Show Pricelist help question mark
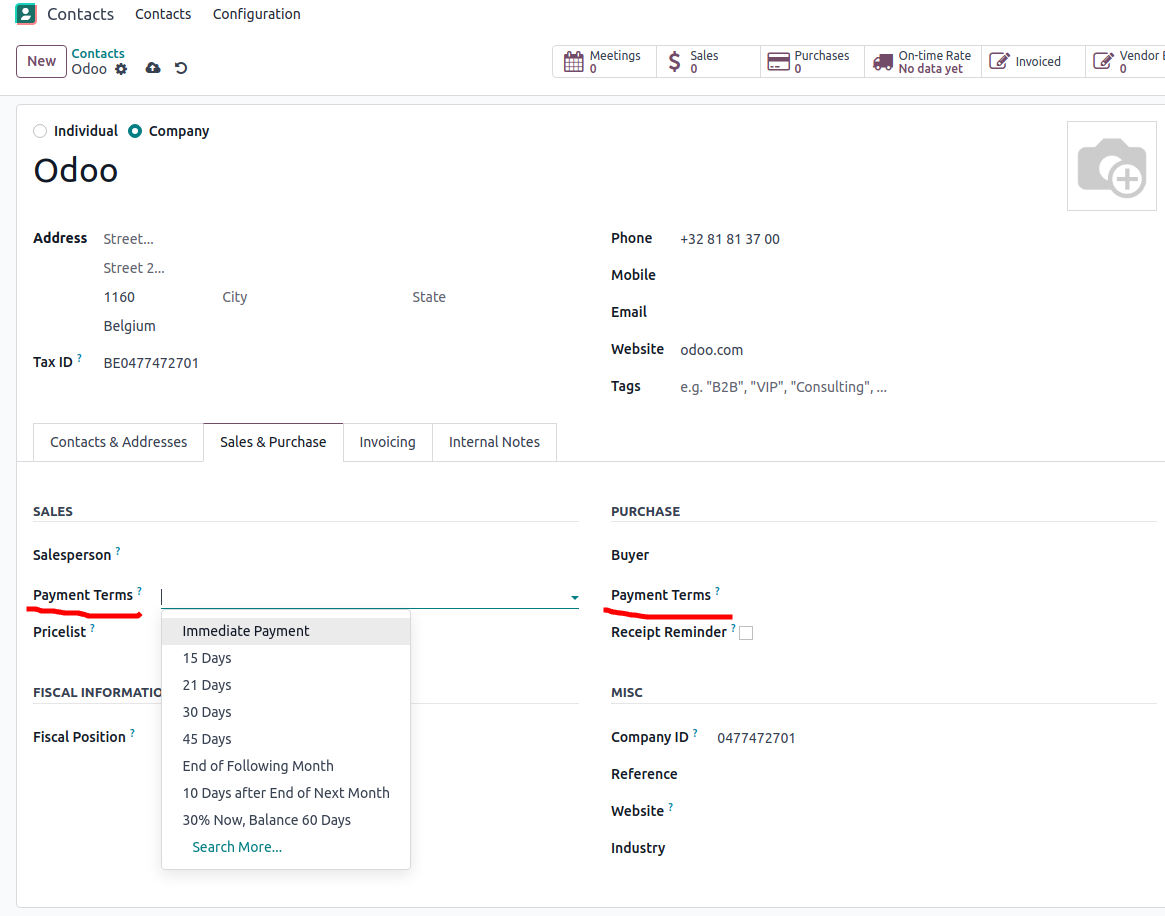 92,628
